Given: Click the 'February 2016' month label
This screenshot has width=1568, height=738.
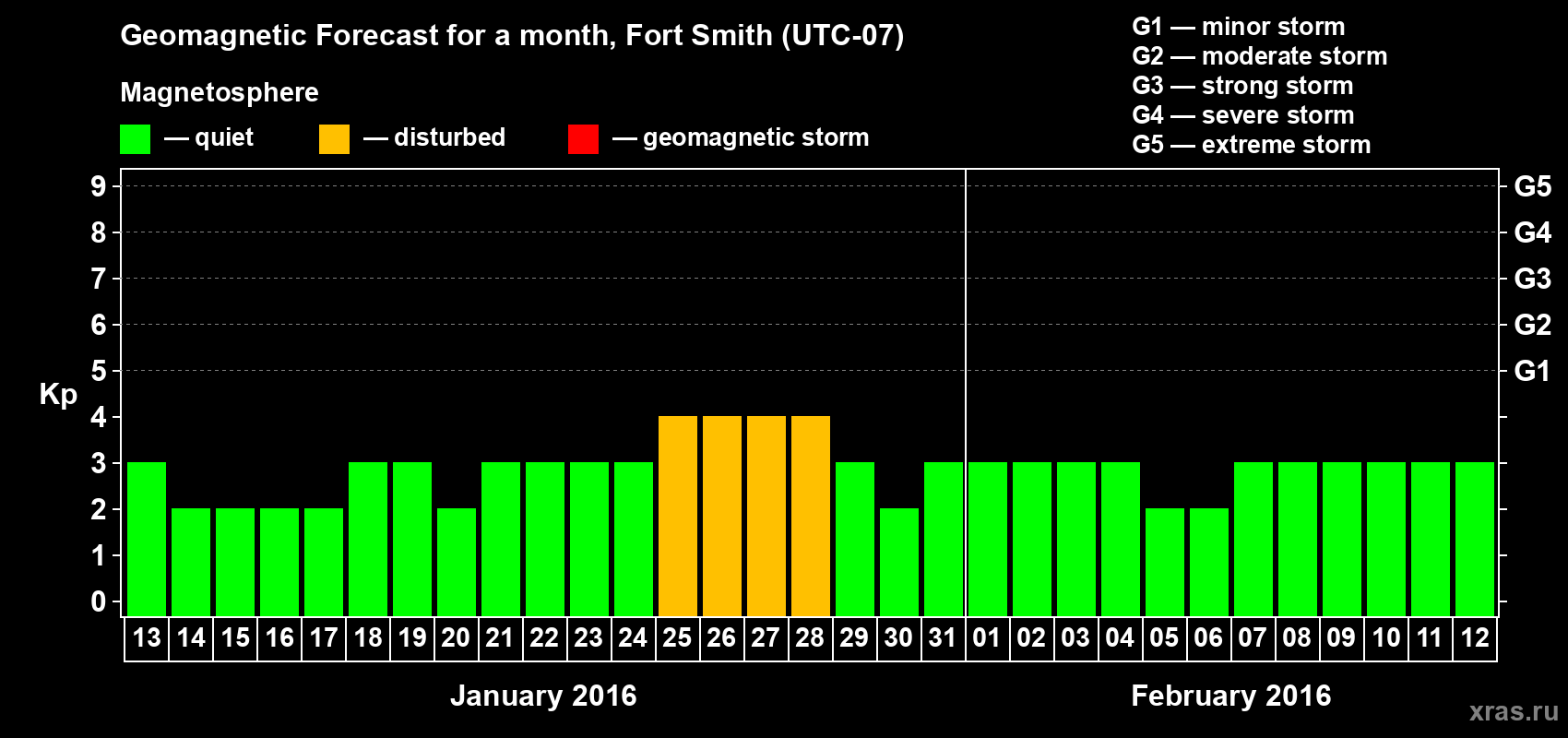Looking at the screenshot, I should (1231, 696).
